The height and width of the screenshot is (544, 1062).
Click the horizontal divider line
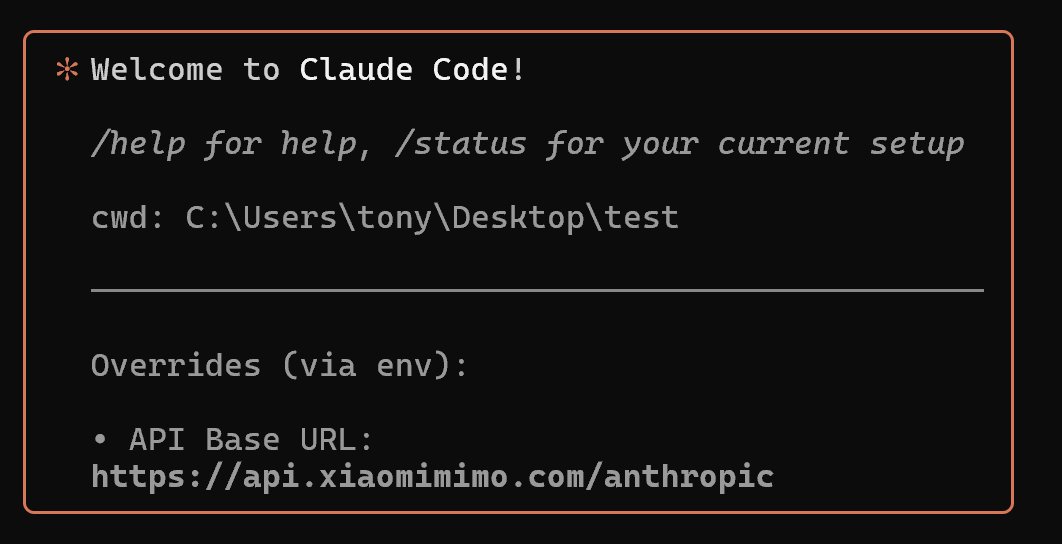[537, 291]
